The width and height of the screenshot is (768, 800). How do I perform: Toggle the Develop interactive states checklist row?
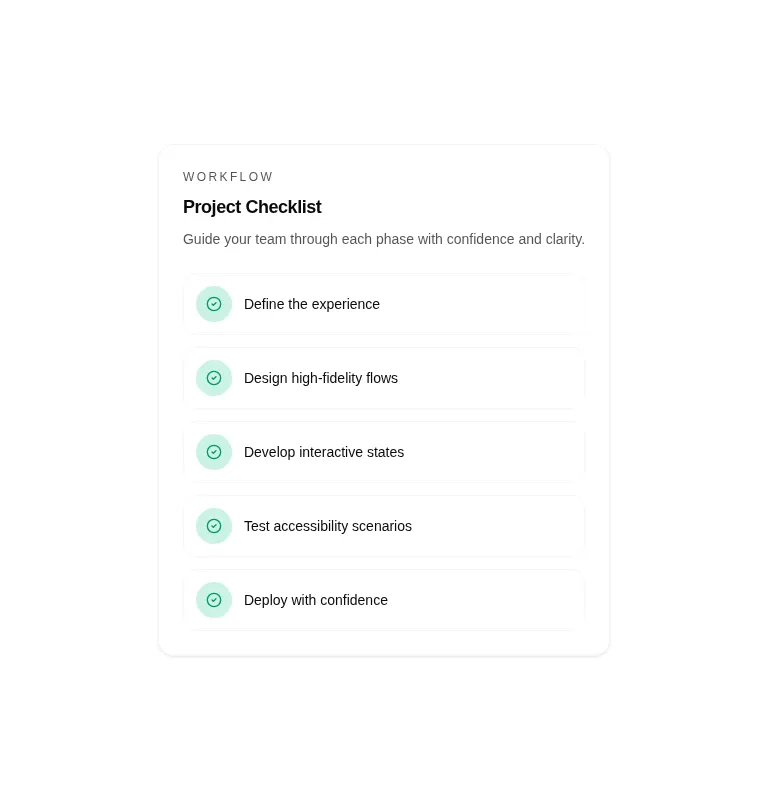pyautogui.click(x=384, y=452)
